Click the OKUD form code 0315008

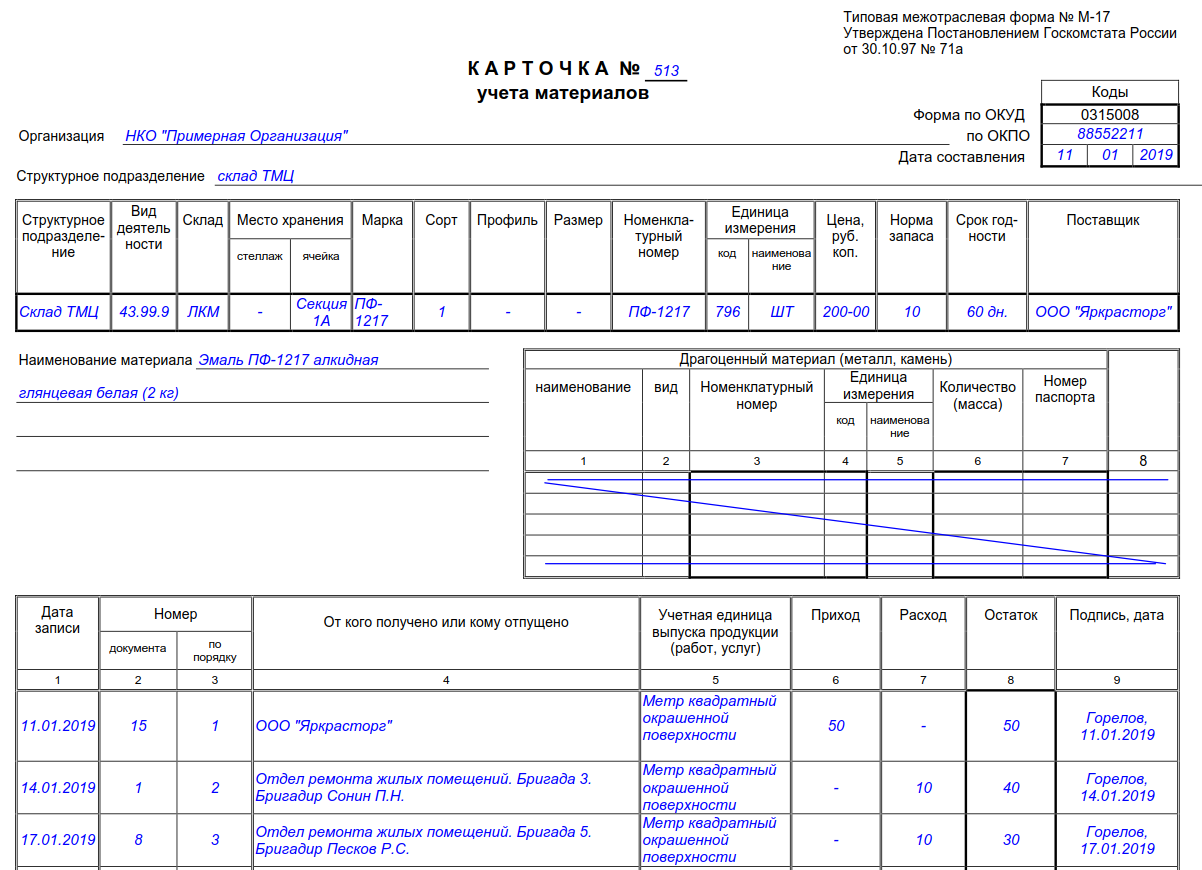click(1109, 115)
